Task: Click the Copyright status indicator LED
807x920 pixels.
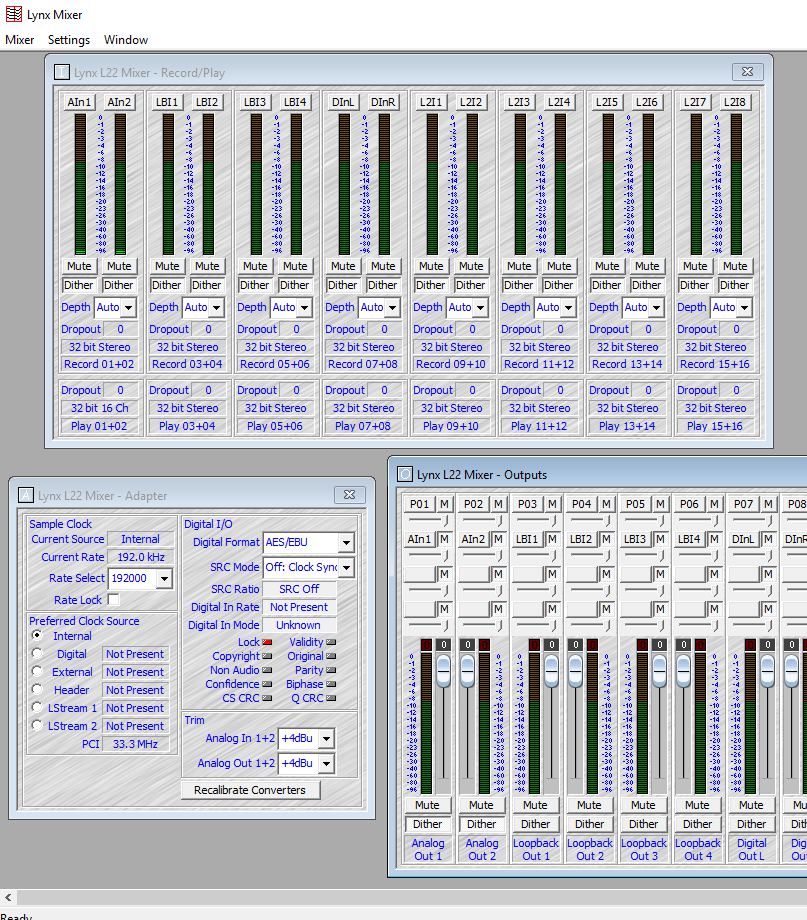Action: tap(267, 656)
